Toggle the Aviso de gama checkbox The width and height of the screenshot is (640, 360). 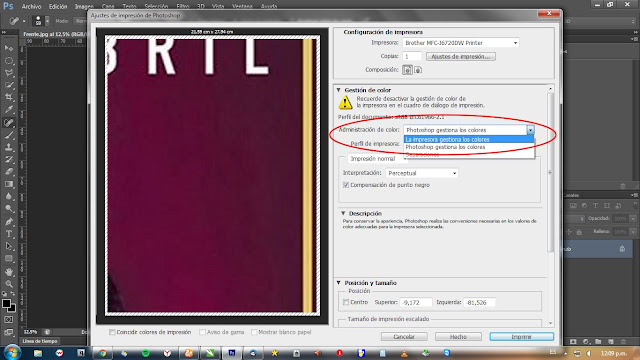click(x=202, y=332)
